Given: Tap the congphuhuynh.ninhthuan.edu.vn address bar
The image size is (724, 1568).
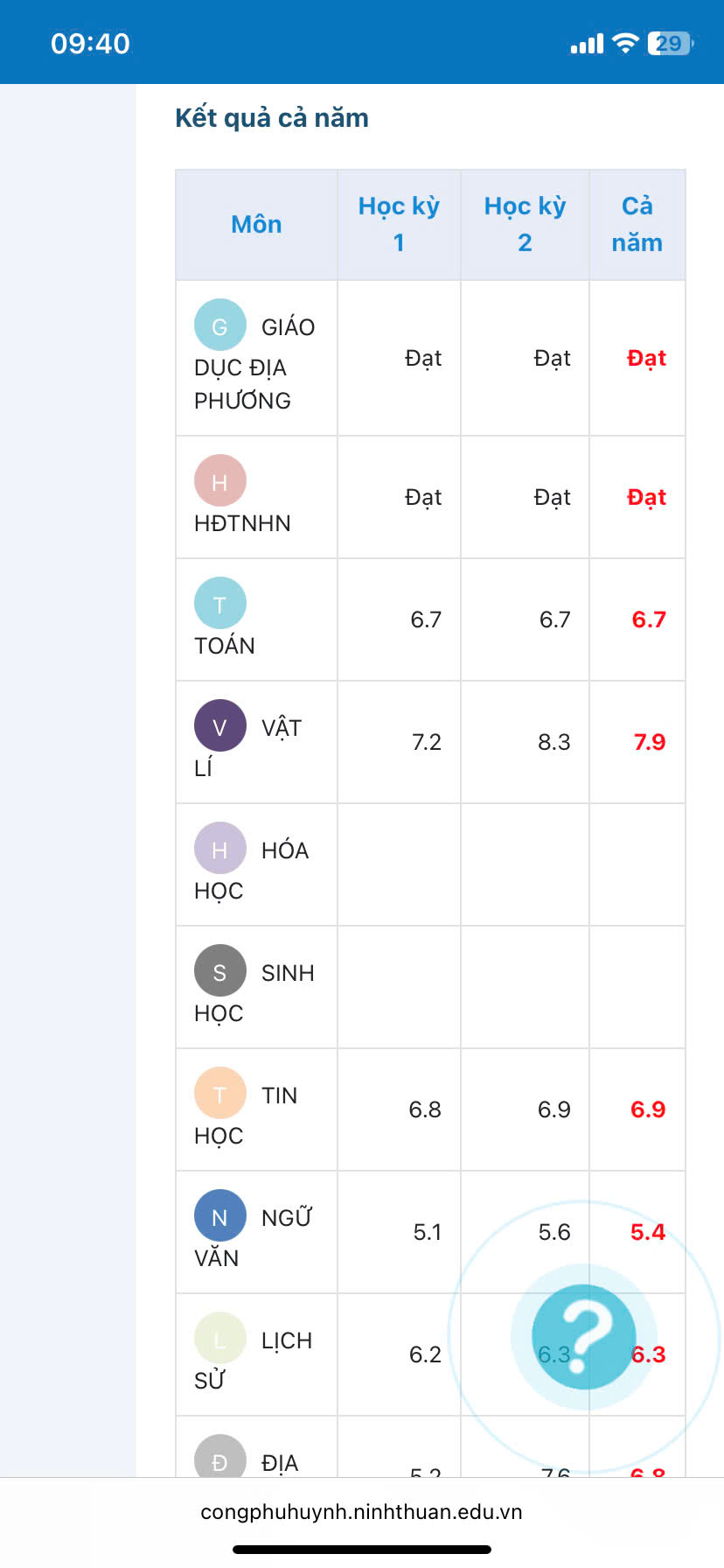Looking at the screenshot, I should 361,1512.
